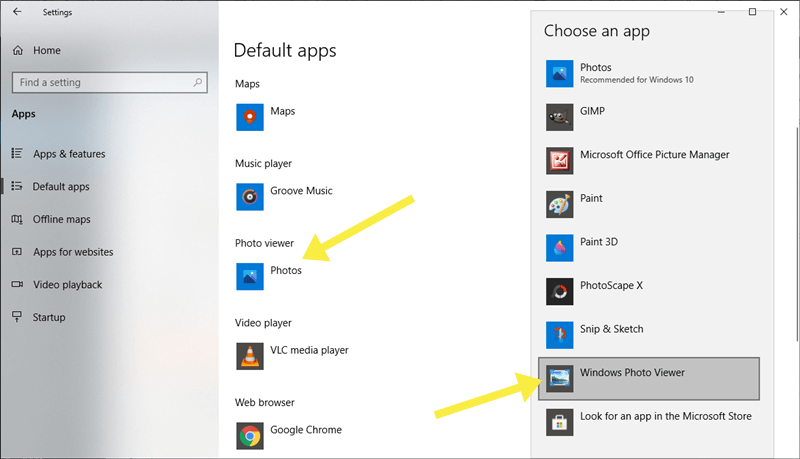This screenshot has height=459, width=800.
Task: Click the Startup sidebar icon
Action: tap(17, 317)
